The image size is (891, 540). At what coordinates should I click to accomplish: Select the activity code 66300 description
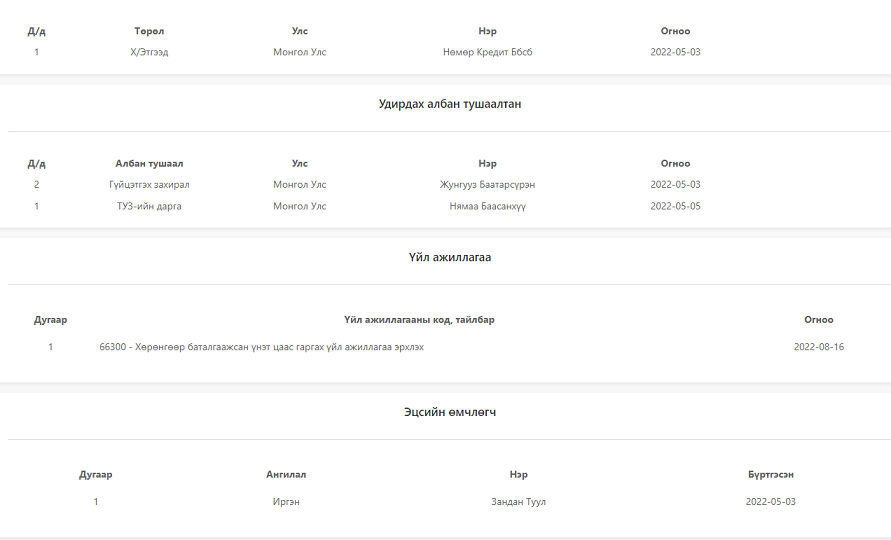[x=268, y=347]
